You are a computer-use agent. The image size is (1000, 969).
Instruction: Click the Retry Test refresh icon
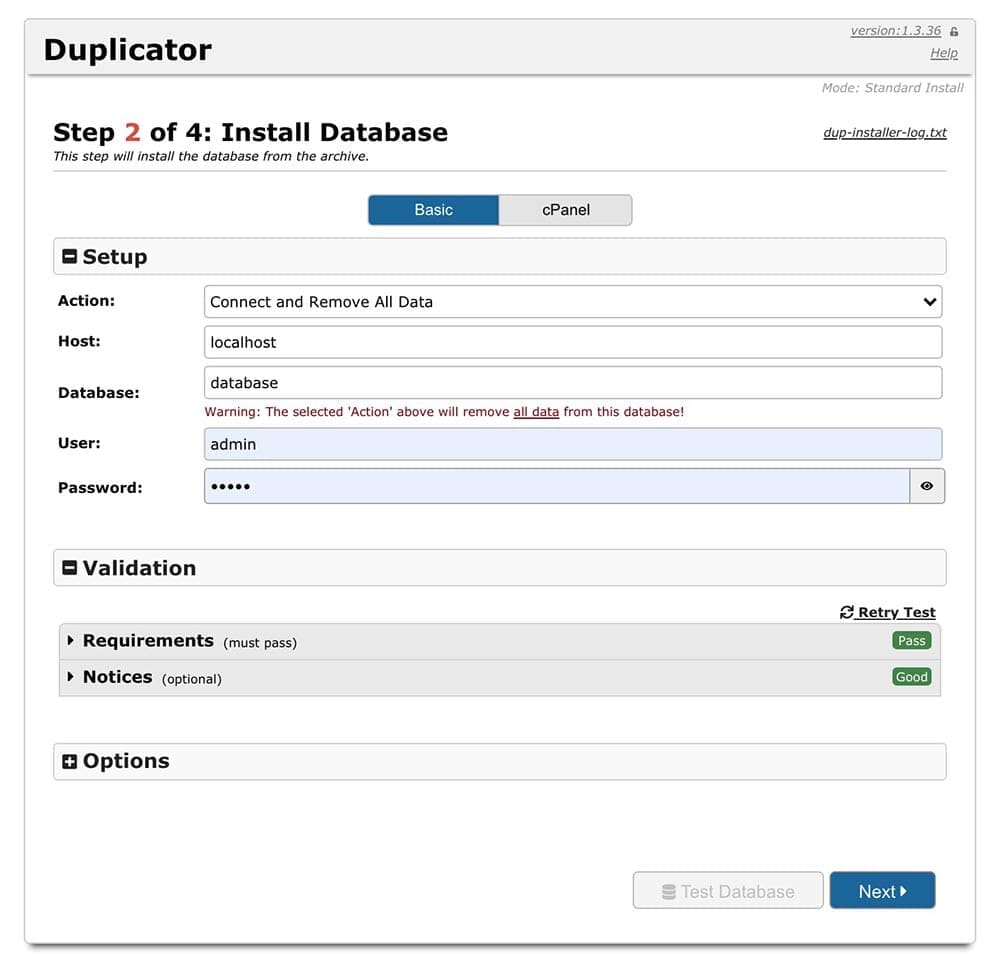point(846,612)
